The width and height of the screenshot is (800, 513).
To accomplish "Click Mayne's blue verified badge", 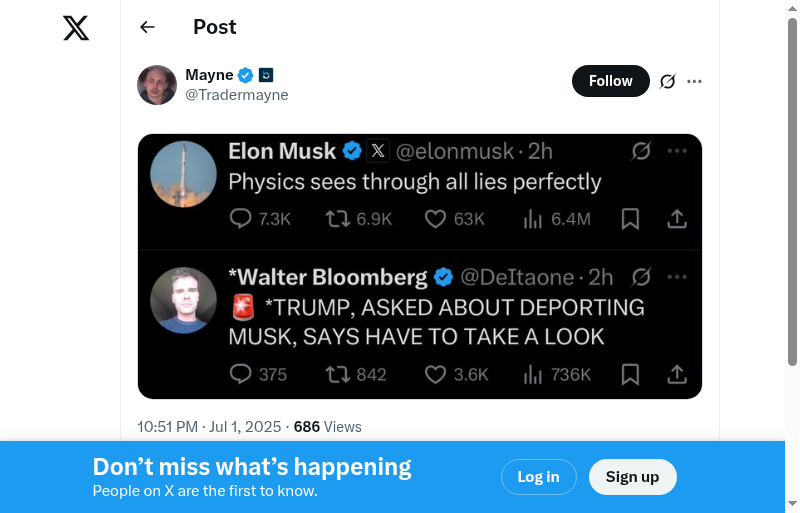I will pos(246,75).
